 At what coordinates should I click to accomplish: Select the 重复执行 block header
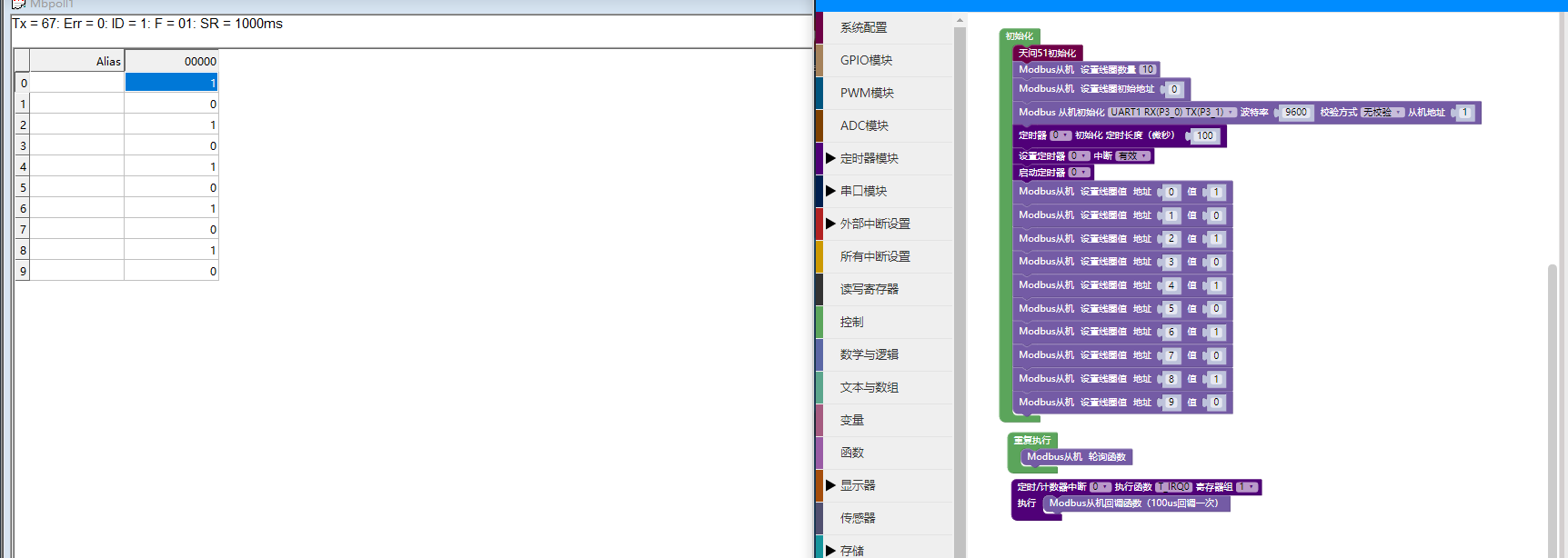click(x=1032, y=441)
